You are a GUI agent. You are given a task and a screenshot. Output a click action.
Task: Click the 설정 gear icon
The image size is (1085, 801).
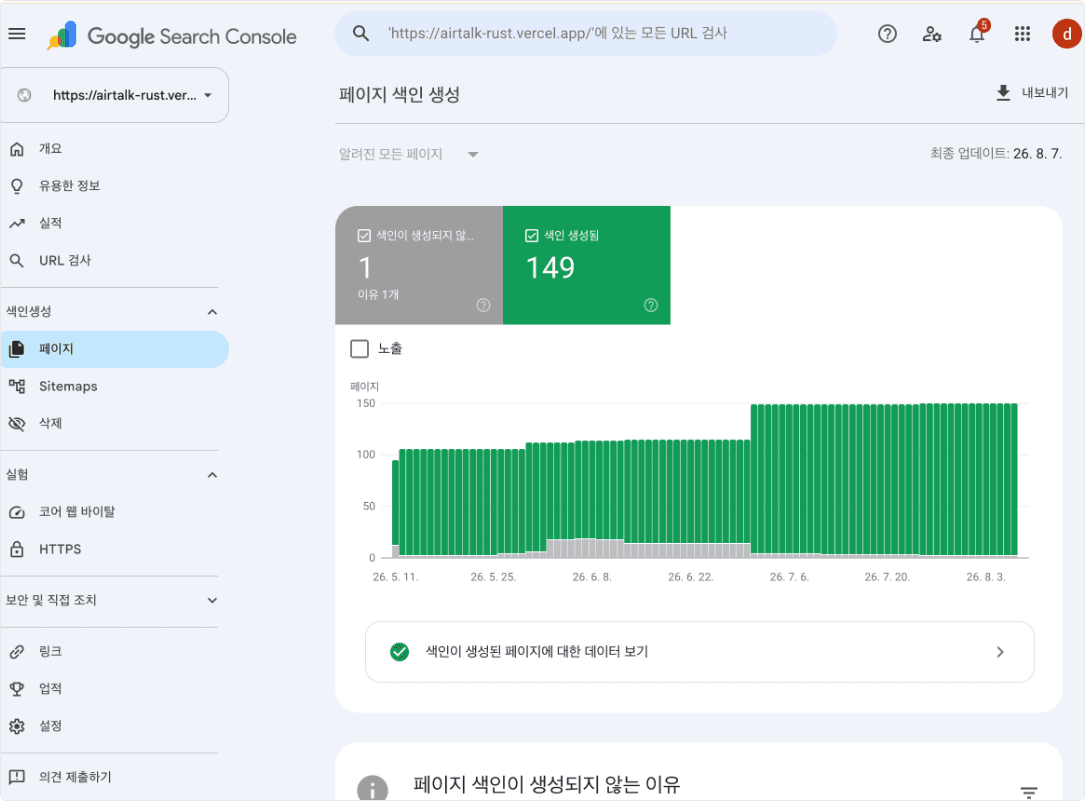[x=17, y=726]
